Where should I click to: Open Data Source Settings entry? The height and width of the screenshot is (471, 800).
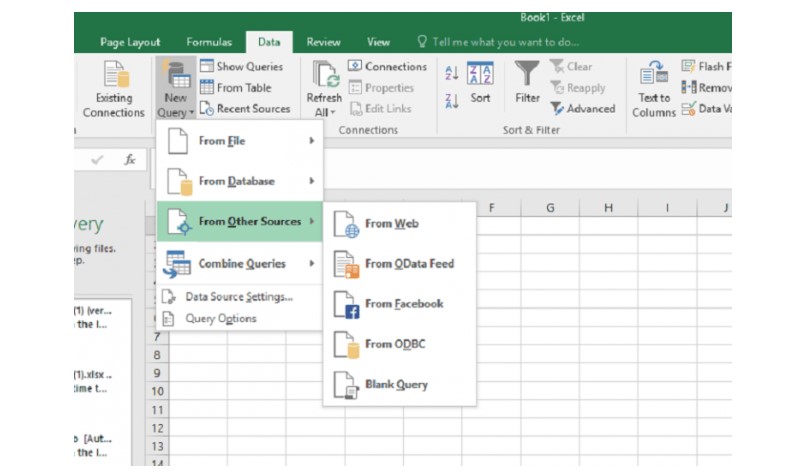[x=240, y=296]
